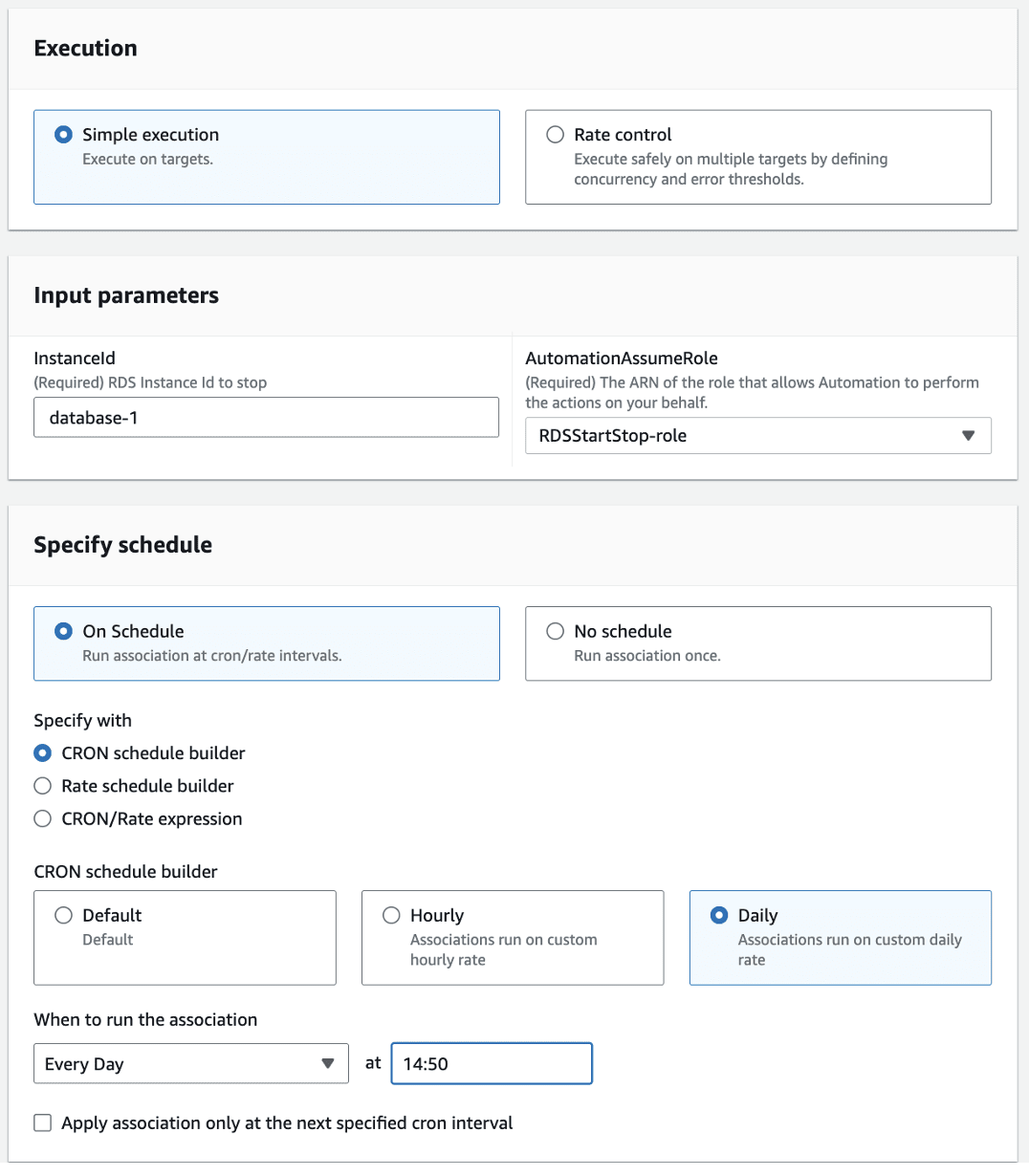This screenshot has height=1176, width=1029.
Task: Choose the No schedule radio button
Action: point(555,631)
